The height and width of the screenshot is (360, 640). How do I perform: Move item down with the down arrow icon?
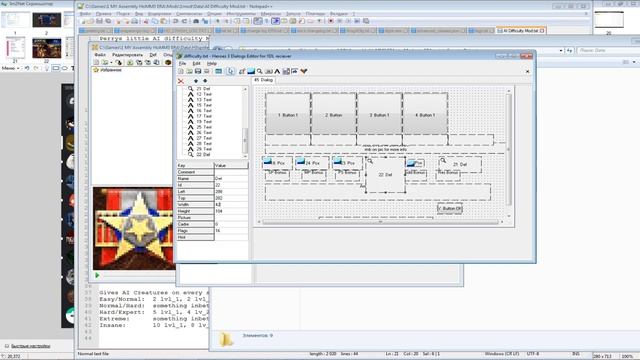point(205,81)
